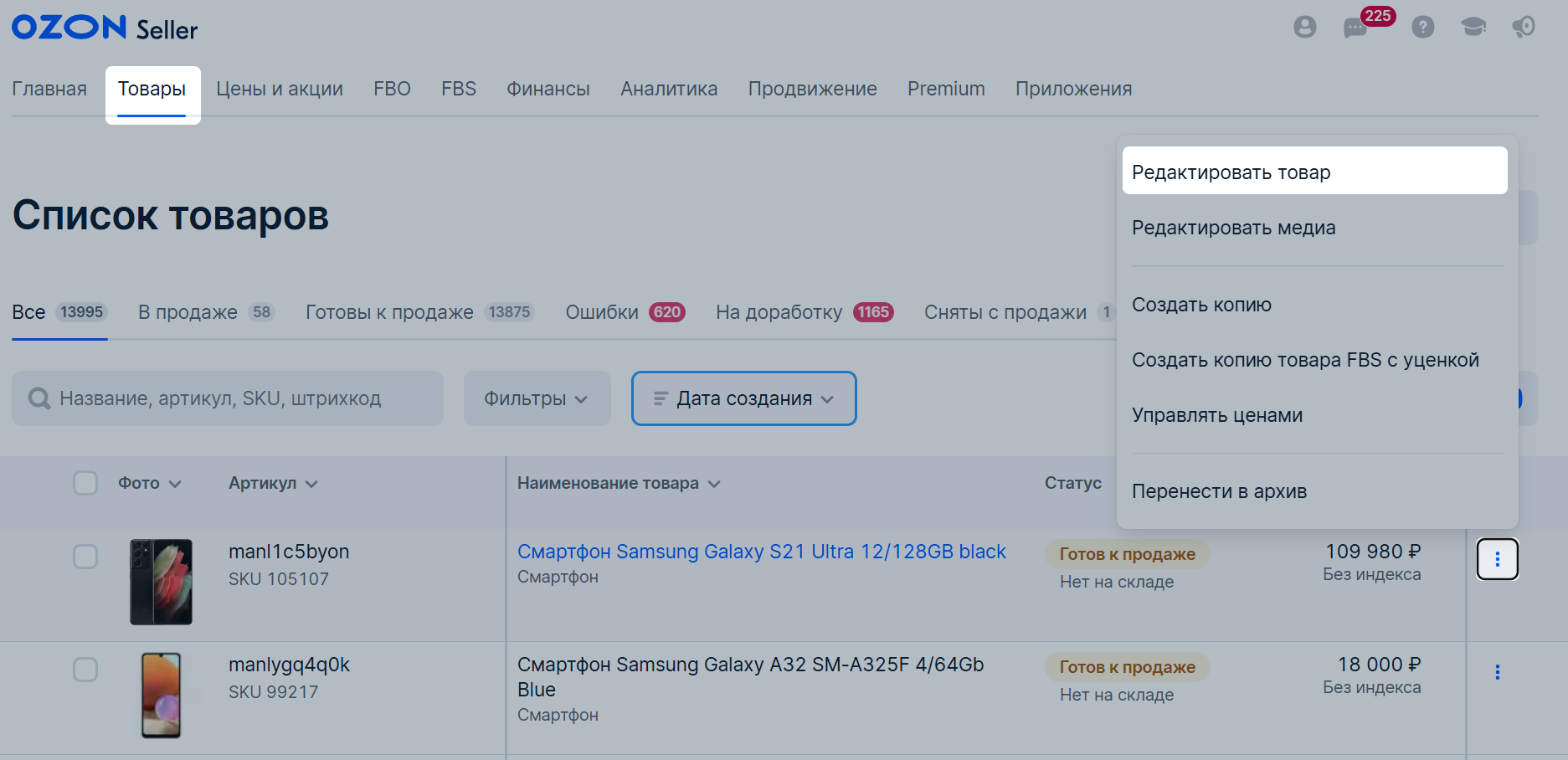Click into the Название, артикул, SKU search field

click(x=228, y=398)
